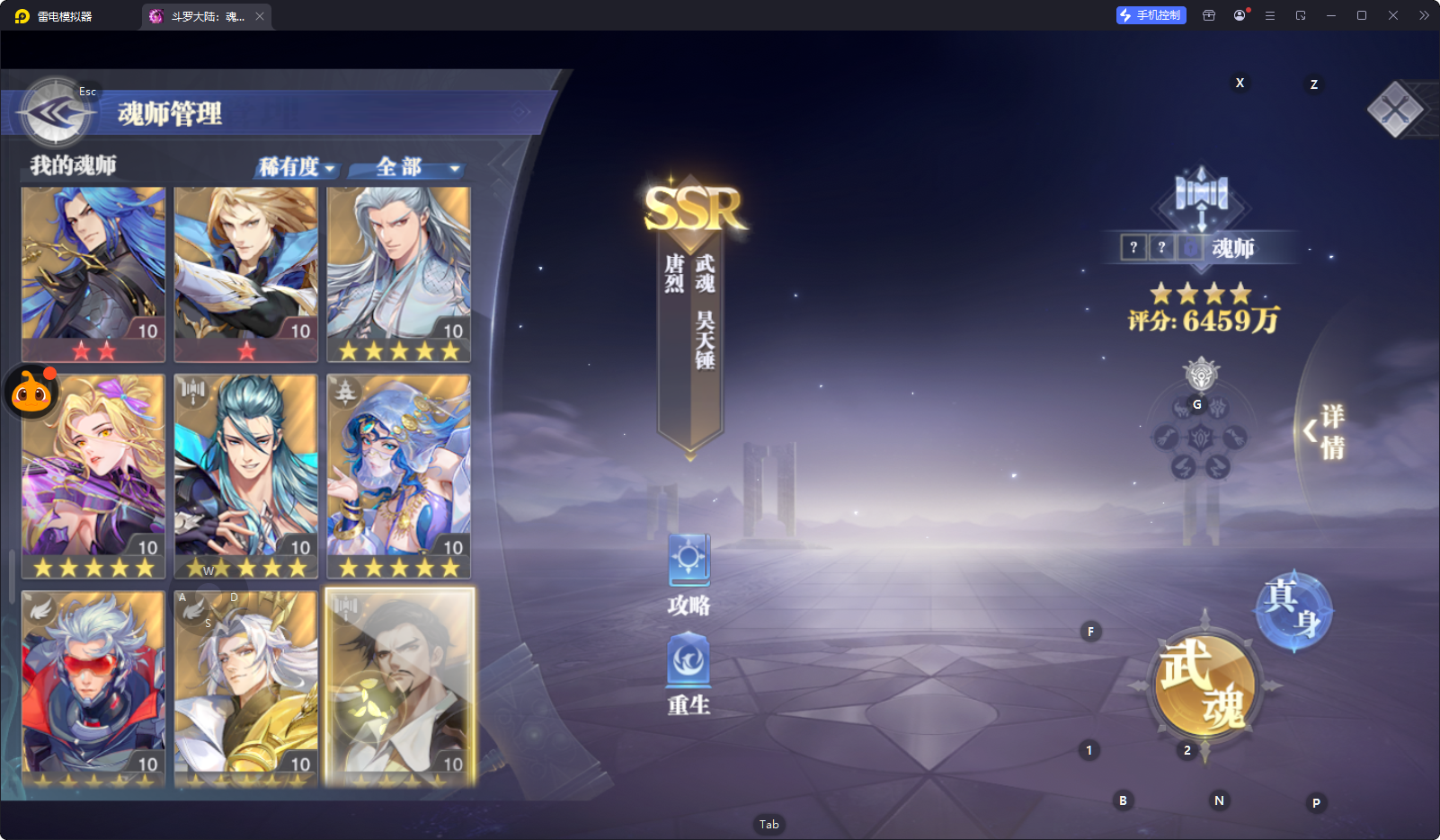
Task: Select the upper-right ring wheel slot
Action: pos(1218,409)
